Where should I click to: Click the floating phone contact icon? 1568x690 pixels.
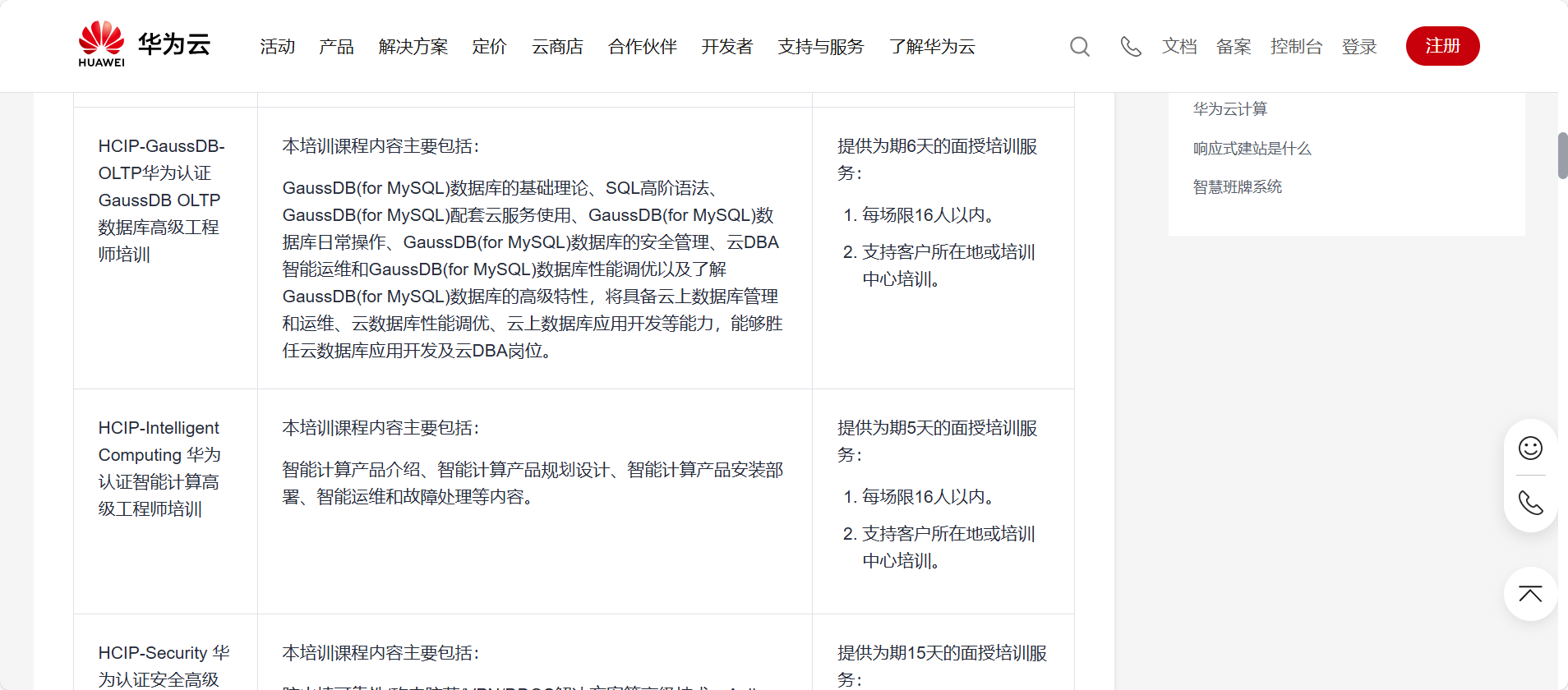pos(1530,503)
